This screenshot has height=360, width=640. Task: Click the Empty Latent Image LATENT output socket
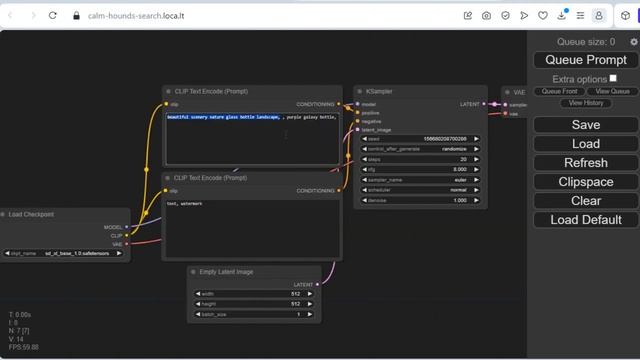(x=318, y=284)
